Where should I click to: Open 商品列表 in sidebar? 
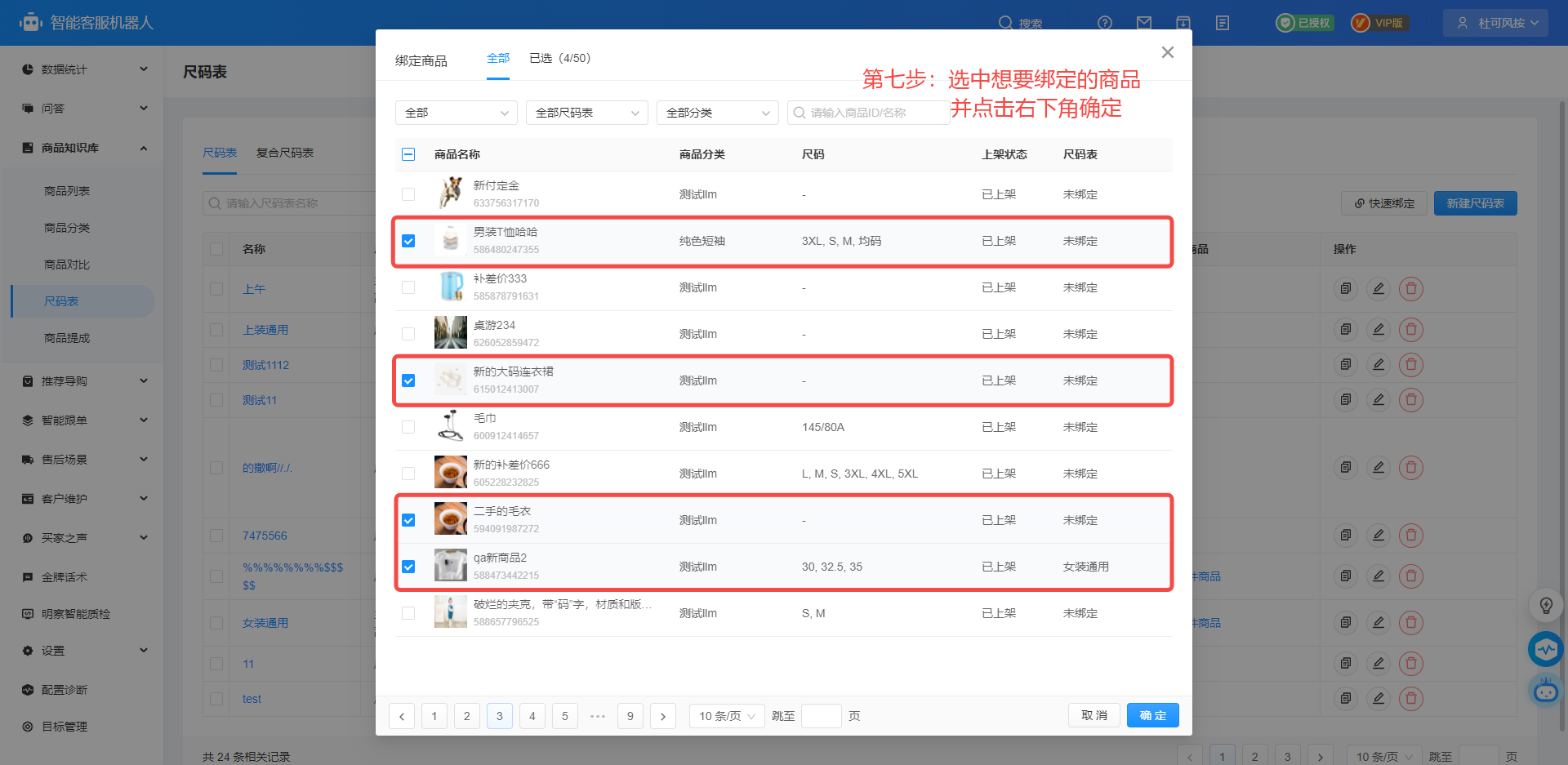coord(67,191)
